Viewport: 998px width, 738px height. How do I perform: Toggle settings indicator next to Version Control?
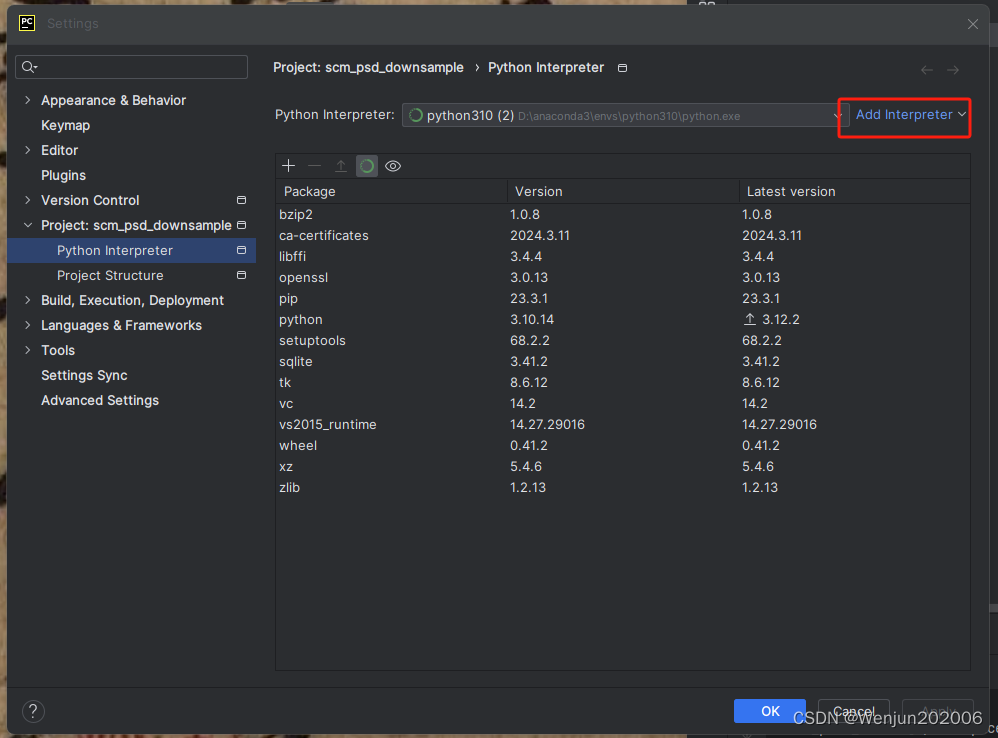241,200
